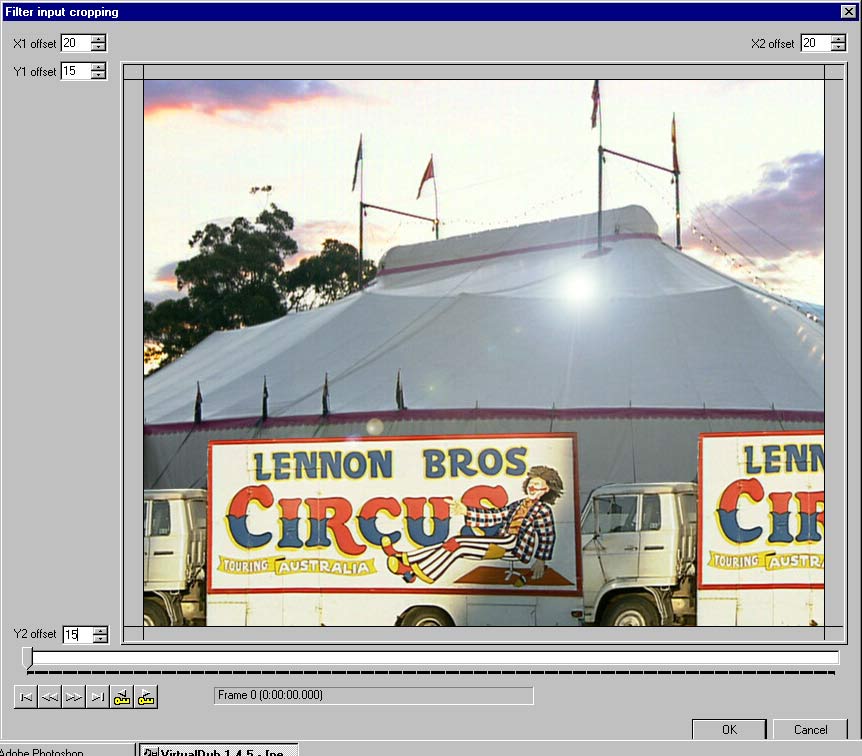Decrease the Y1 offset value
The image size is (862, 756).
pyautogui.click(x=98, y=75)
